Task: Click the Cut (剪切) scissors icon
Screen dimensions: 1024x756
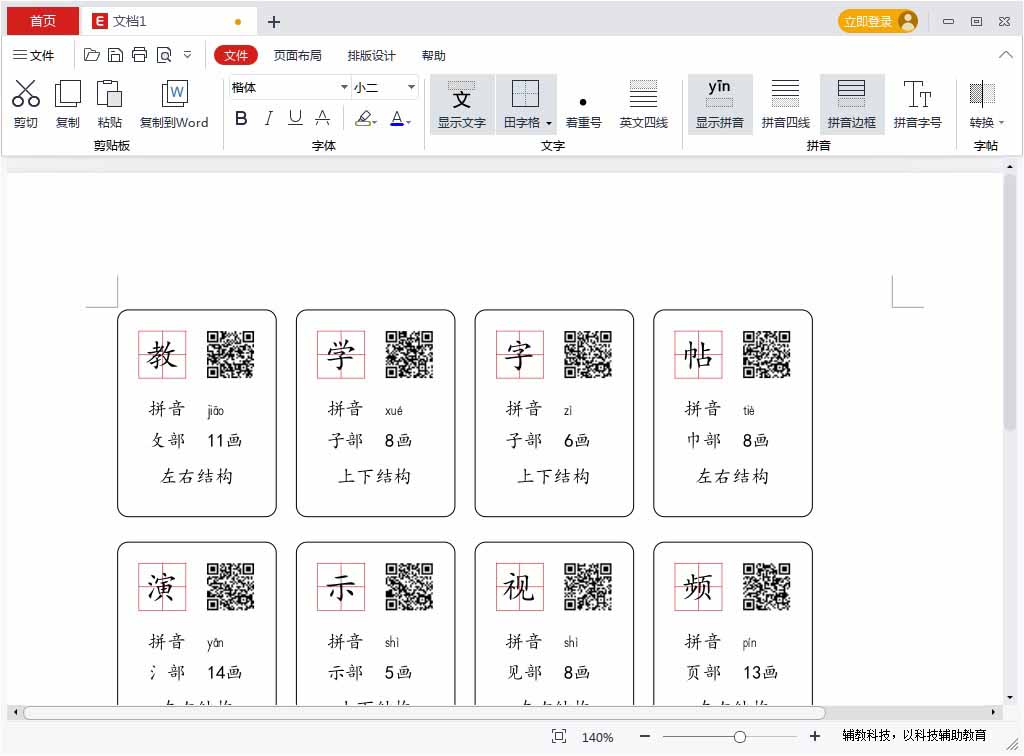Action: tap(25, 94)
